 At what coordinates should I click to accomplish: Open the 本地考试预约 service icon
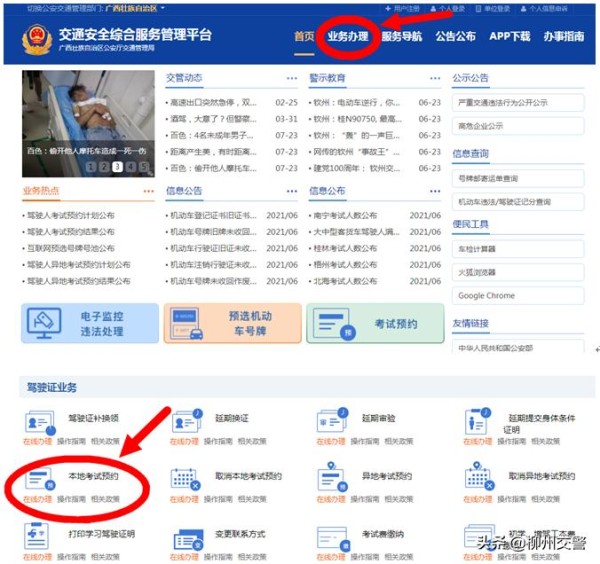pos(40,479)
